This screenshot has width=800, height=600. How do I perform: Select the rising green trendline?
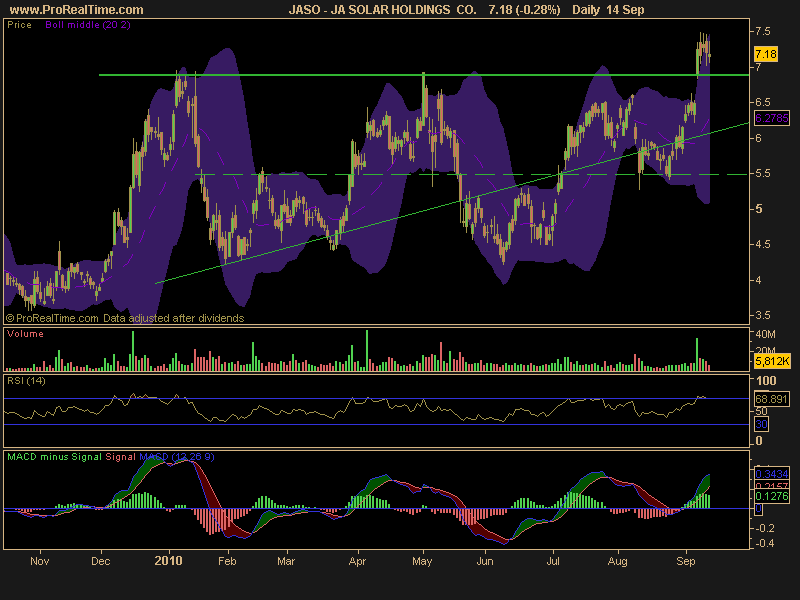[452, 203]
